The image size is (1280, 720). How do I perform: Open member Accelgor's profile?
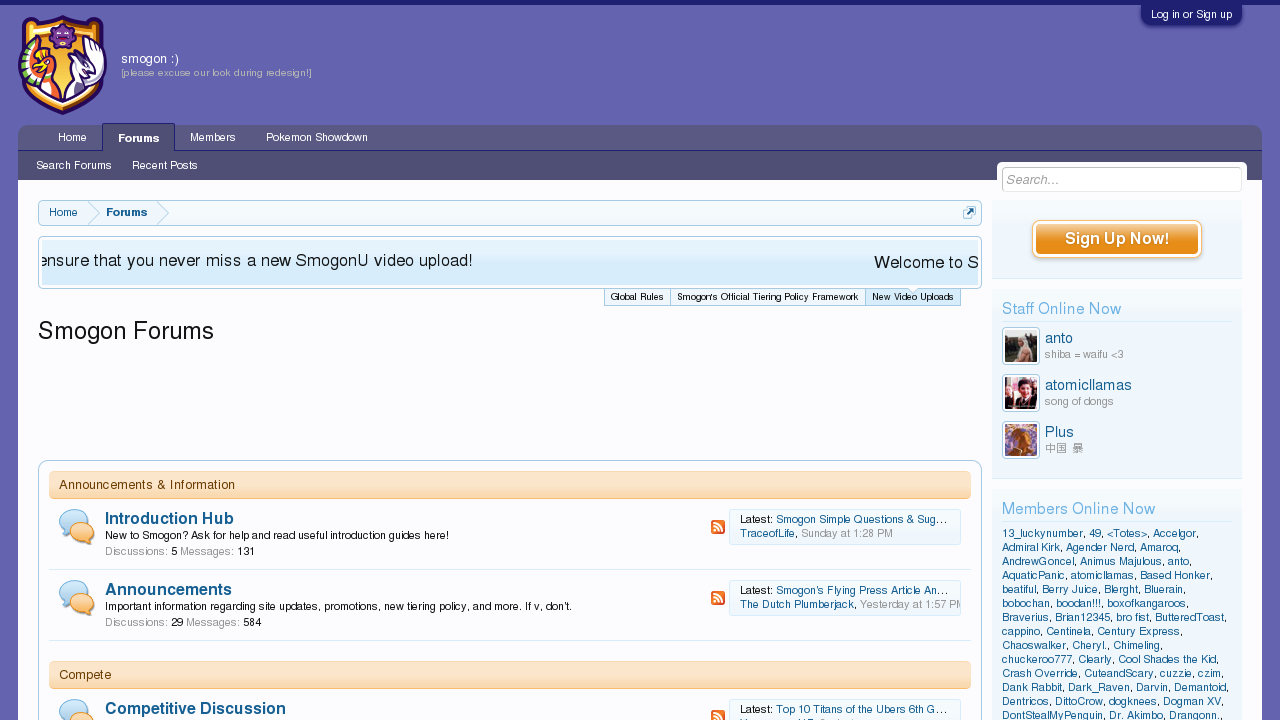point(1174,533)
